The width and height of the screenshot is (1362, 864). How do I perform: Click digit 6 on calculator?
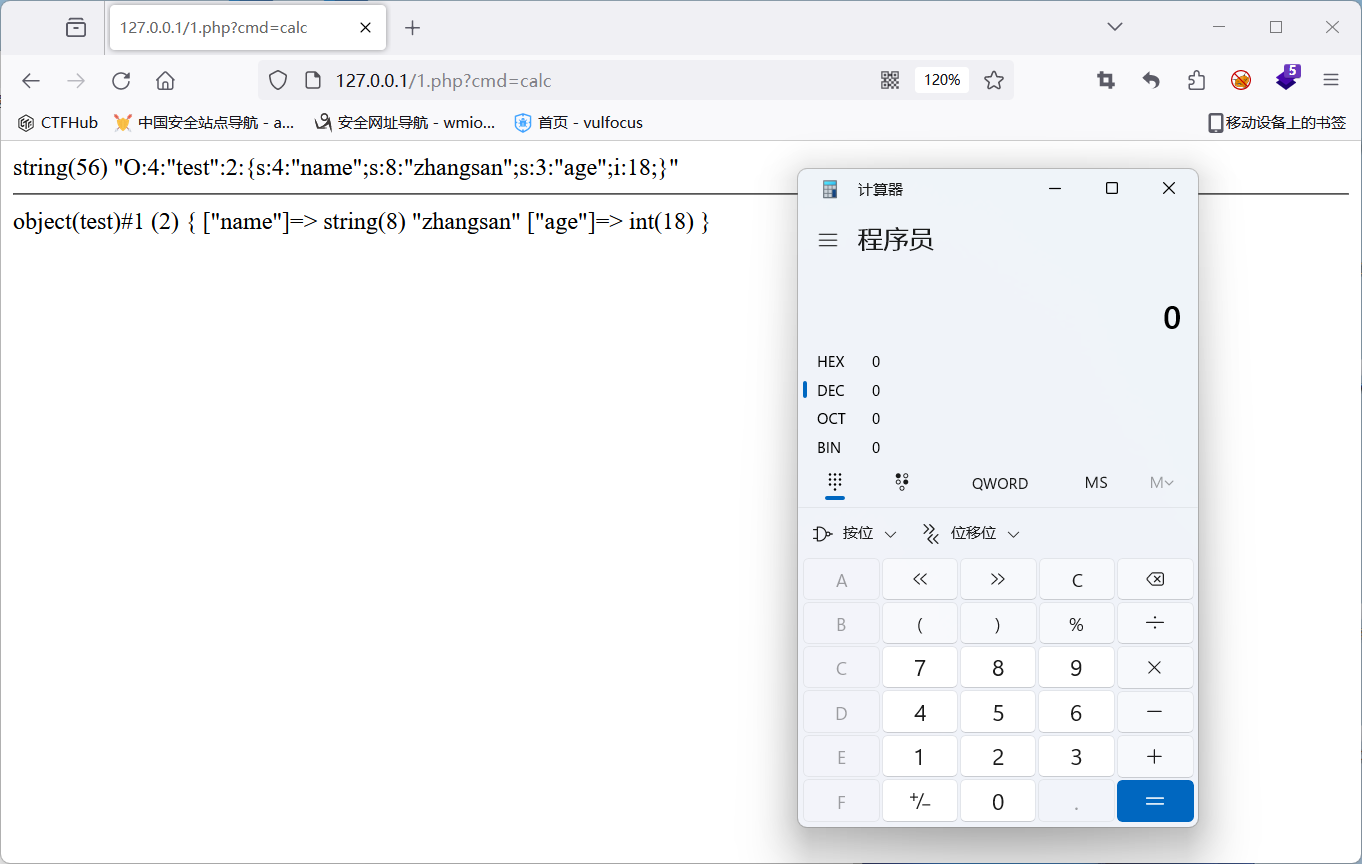(1077, 712)
